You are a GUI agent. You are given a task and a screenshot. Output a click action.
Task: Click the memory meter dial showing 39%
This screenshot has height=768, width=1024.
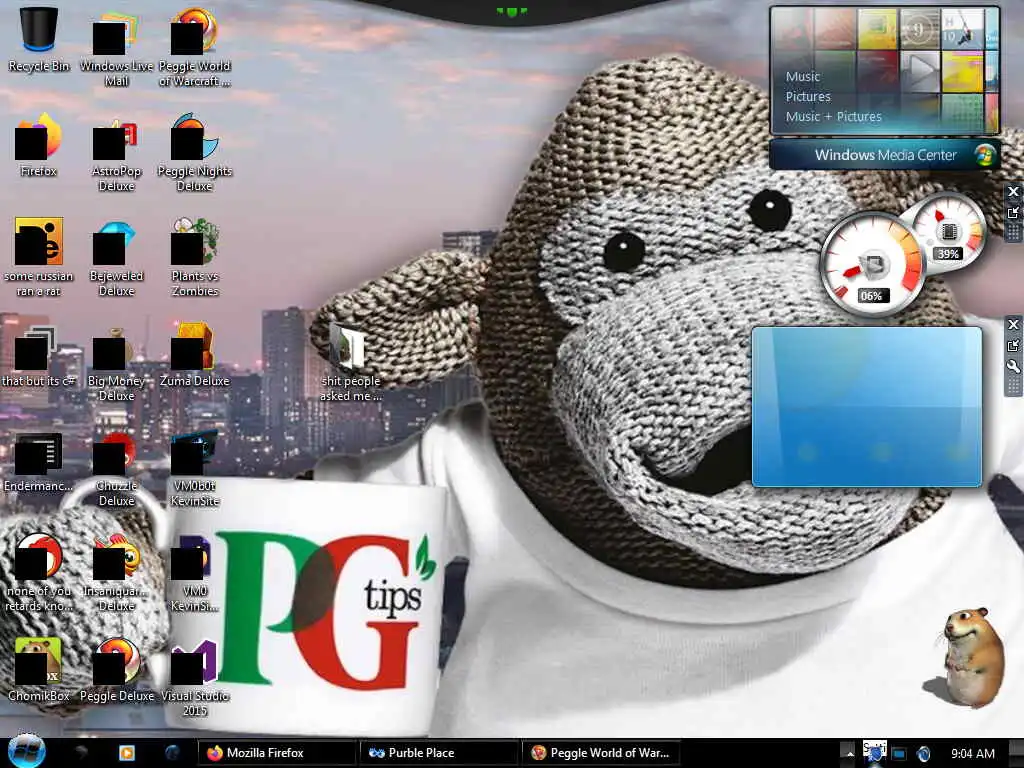pyautogui.click(x=948, y=231)
